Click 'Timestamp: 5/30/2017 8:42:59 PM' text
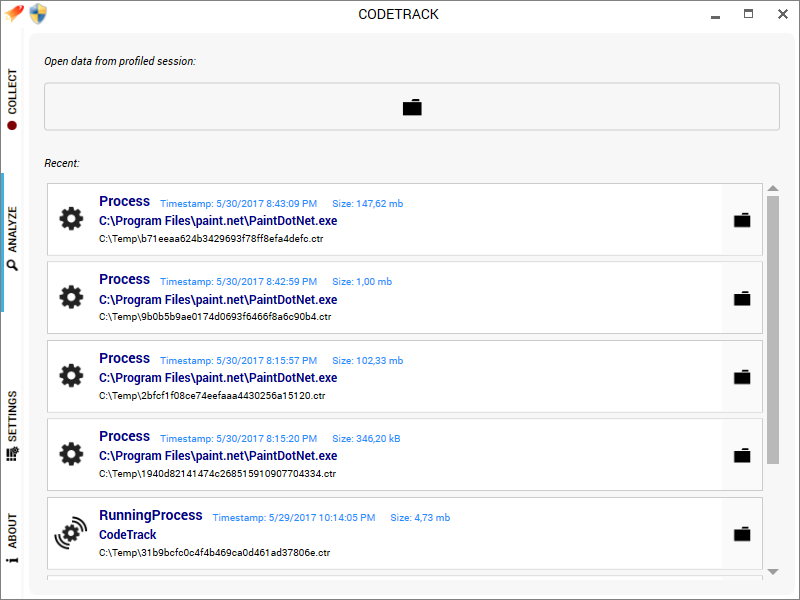This screenshot has width=800, height=600. [238, 282]
